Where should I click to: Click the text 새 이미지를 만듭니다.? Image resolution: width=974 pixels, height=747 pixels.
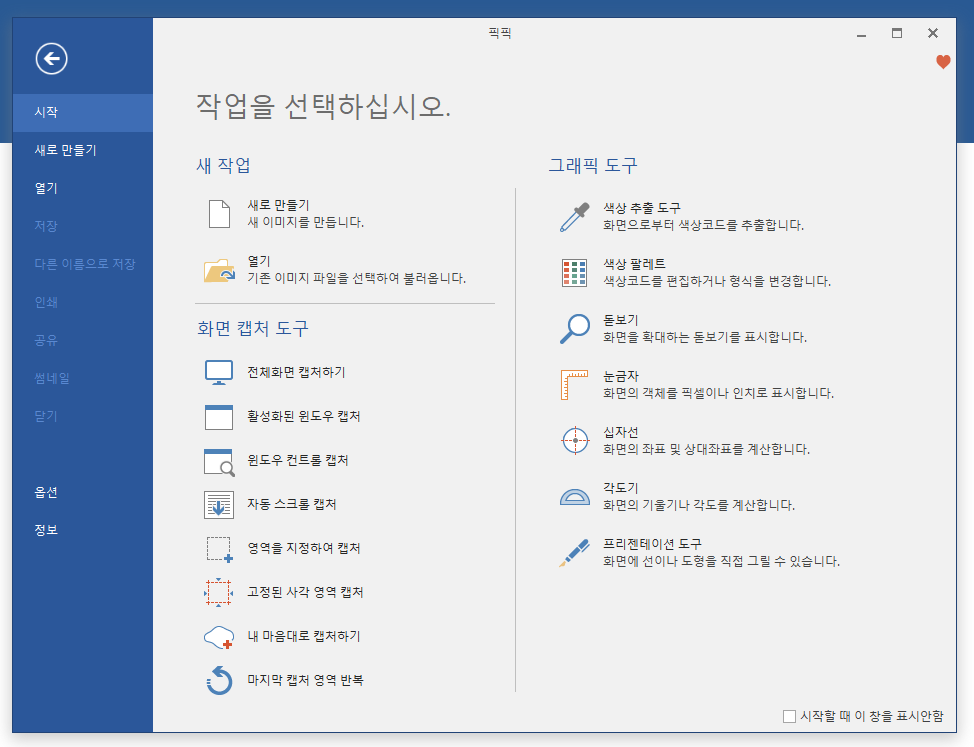coord(306,222)
